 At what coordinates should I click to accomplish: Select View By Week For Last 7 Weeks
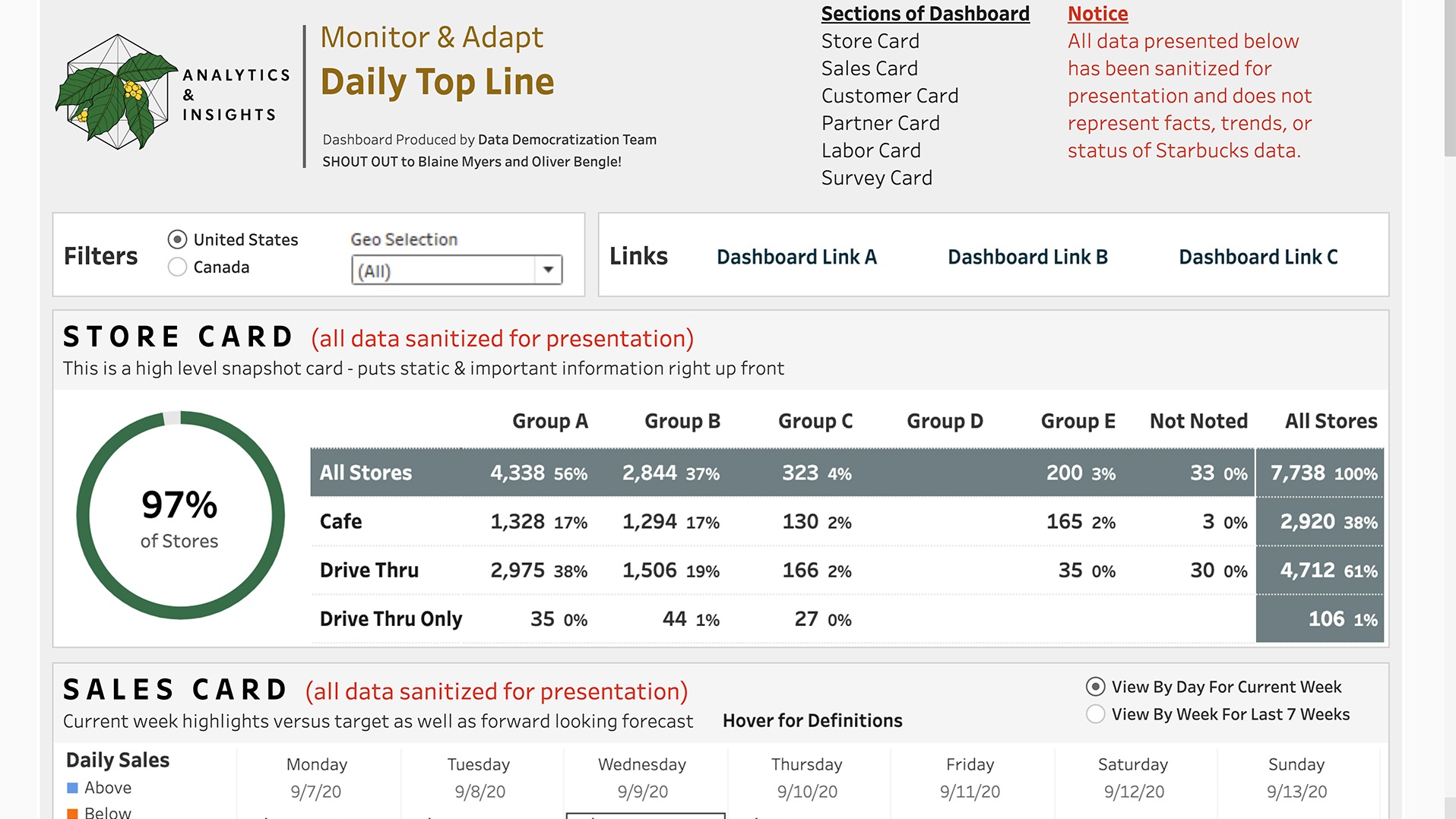(x=1095, y=714)
